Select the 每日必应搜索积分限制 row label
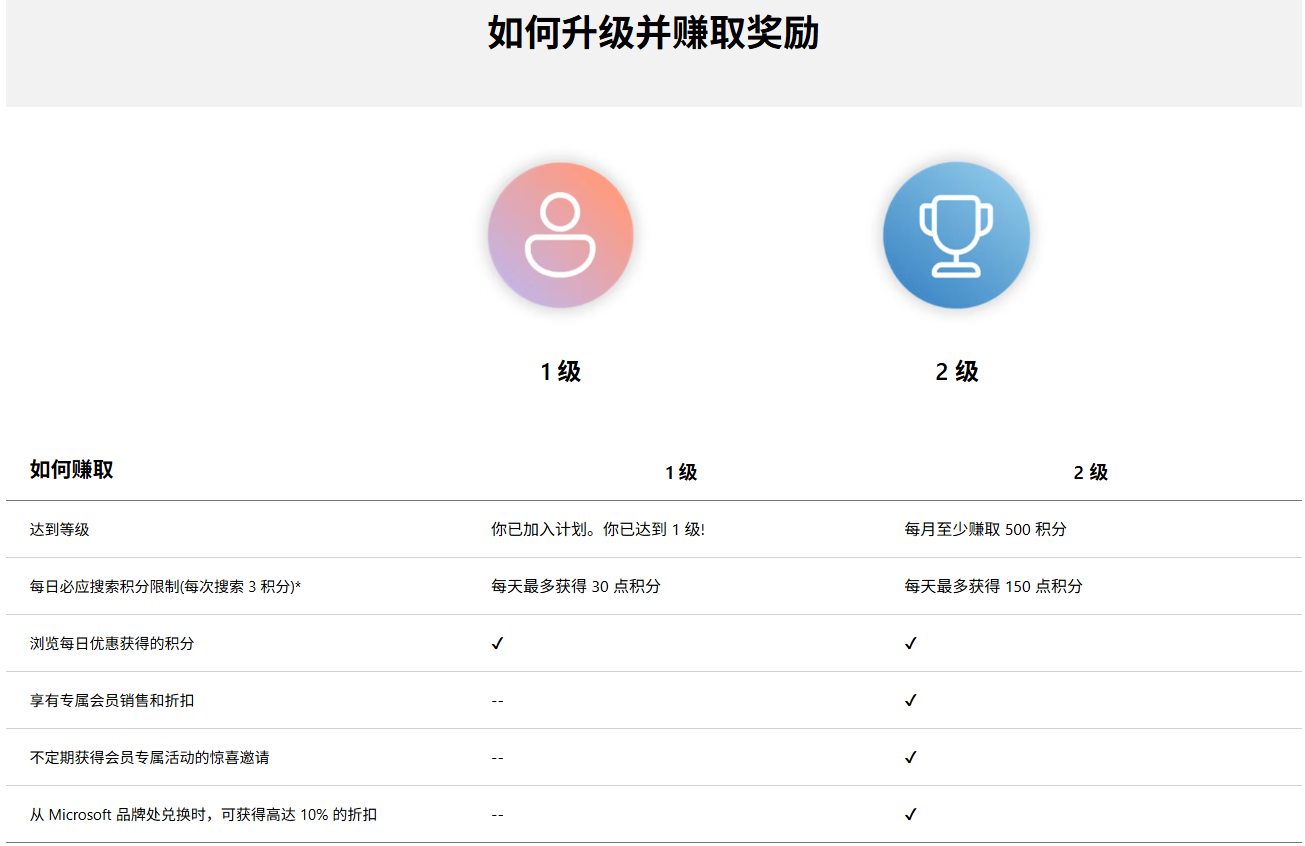This screenshot has width=1305, height=846. (x=165, y=587)
